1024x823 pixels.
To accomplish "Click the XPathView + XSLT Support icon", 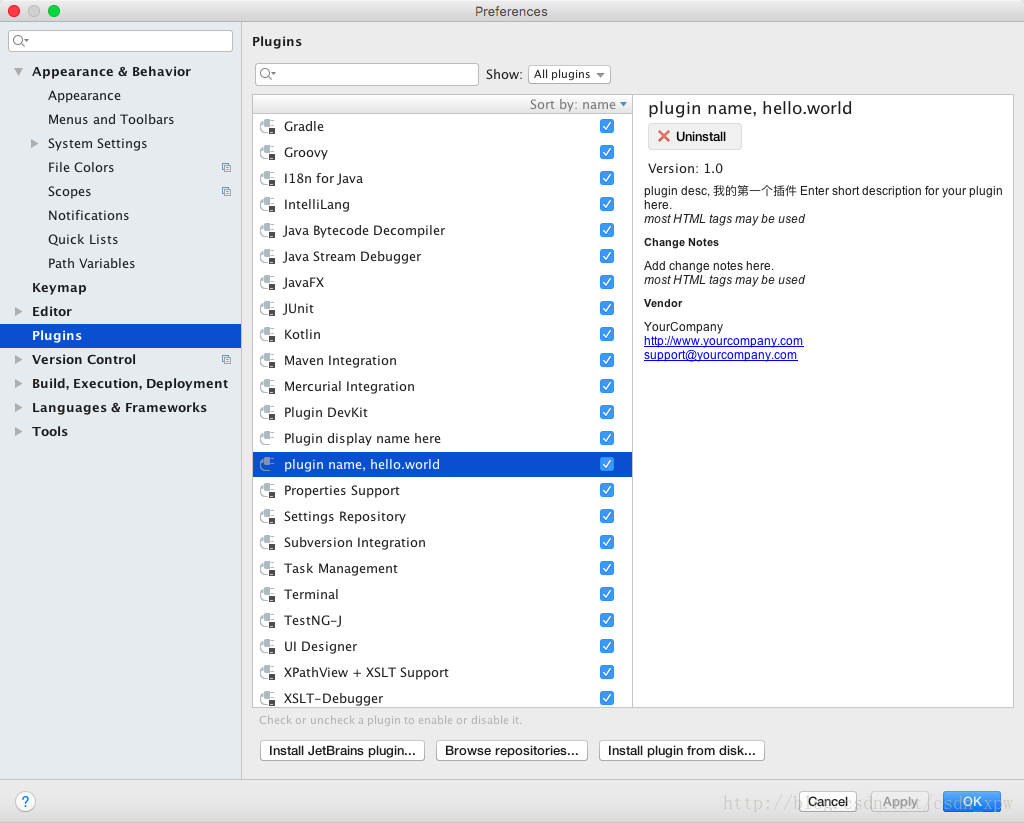I will [x=268, y=673].
